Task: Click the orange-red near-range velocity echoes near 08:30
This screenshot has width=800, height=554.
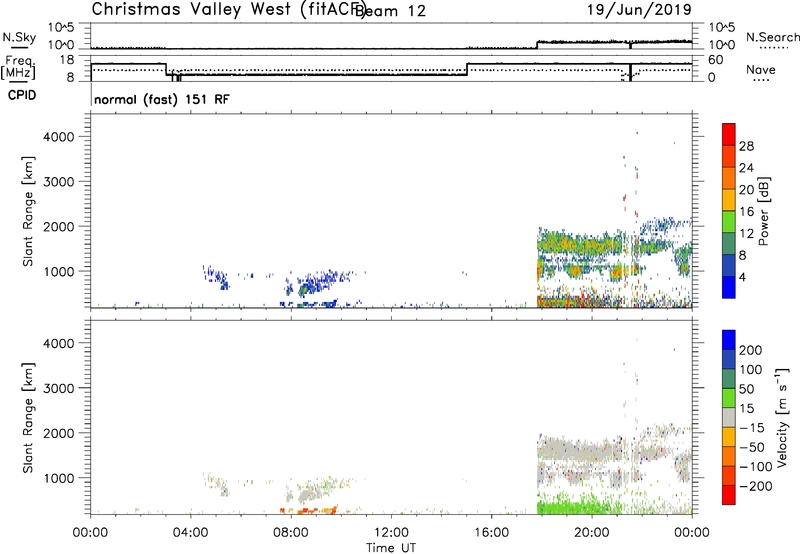Action: coord(309,509)
